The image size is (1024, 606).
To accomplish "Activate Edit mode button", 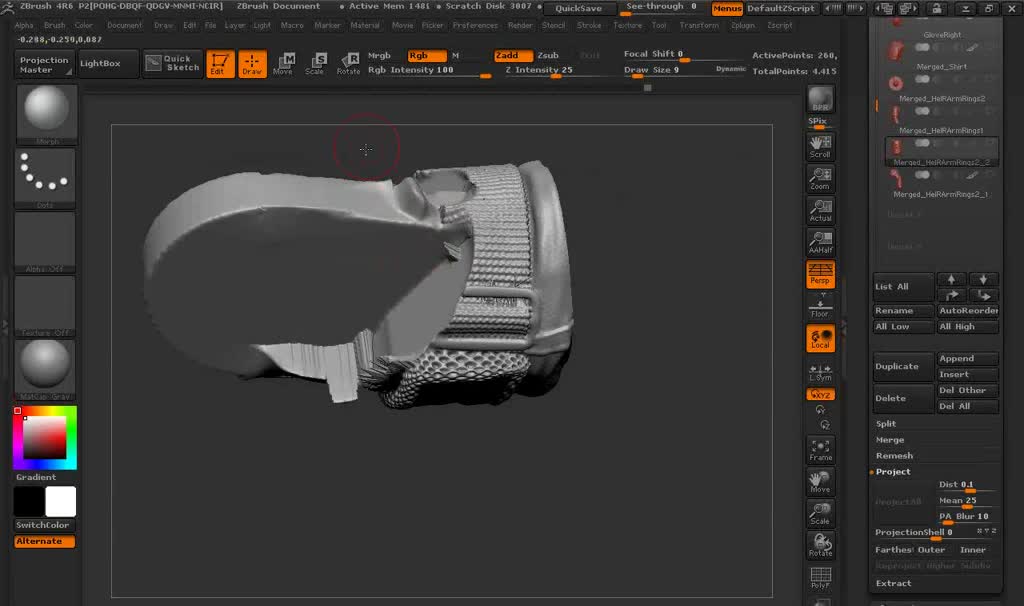I will 221,65.
